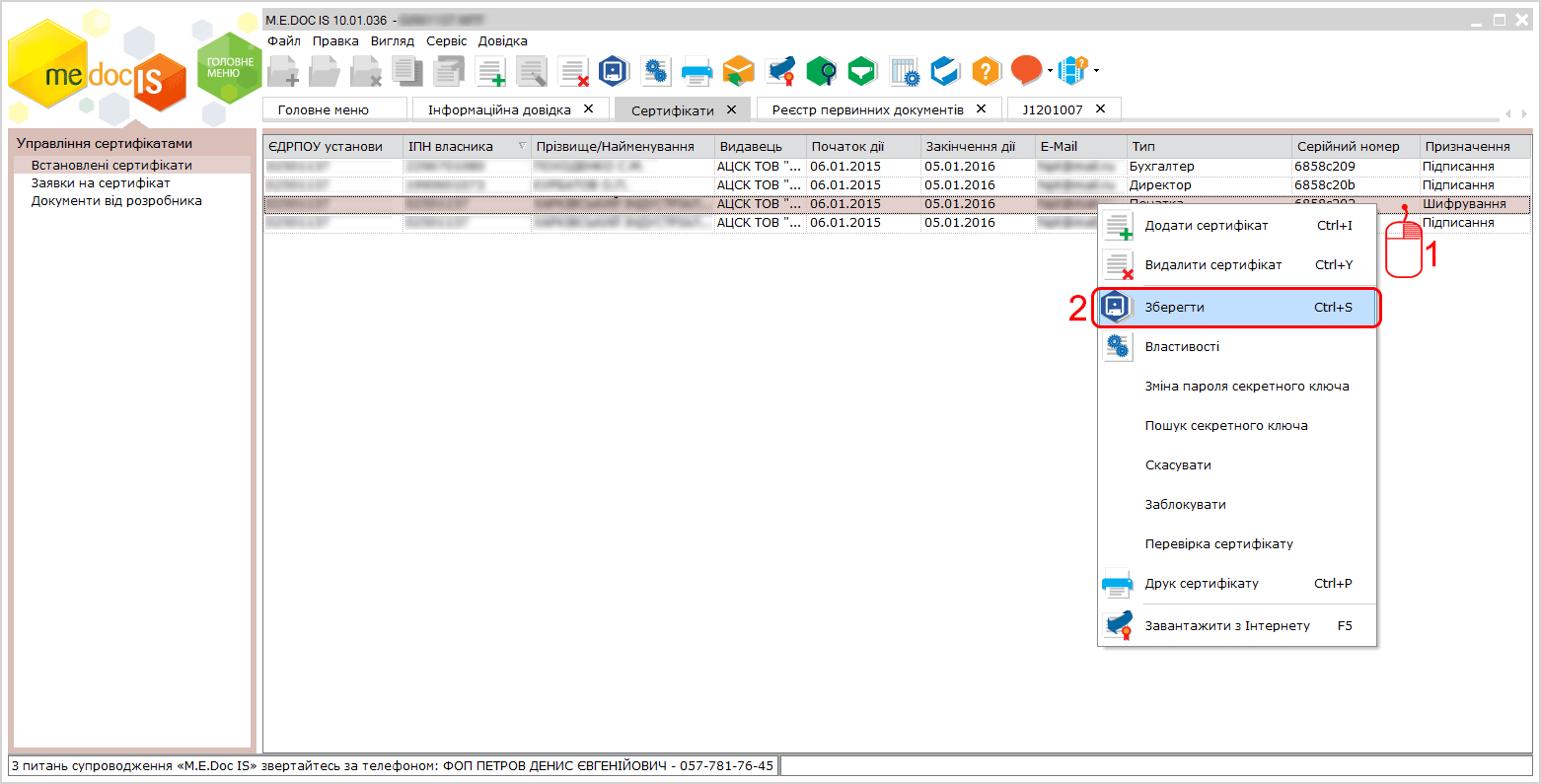Open the Довідка menu
The height and width of the screenshot is (784, 1541).
503,41
